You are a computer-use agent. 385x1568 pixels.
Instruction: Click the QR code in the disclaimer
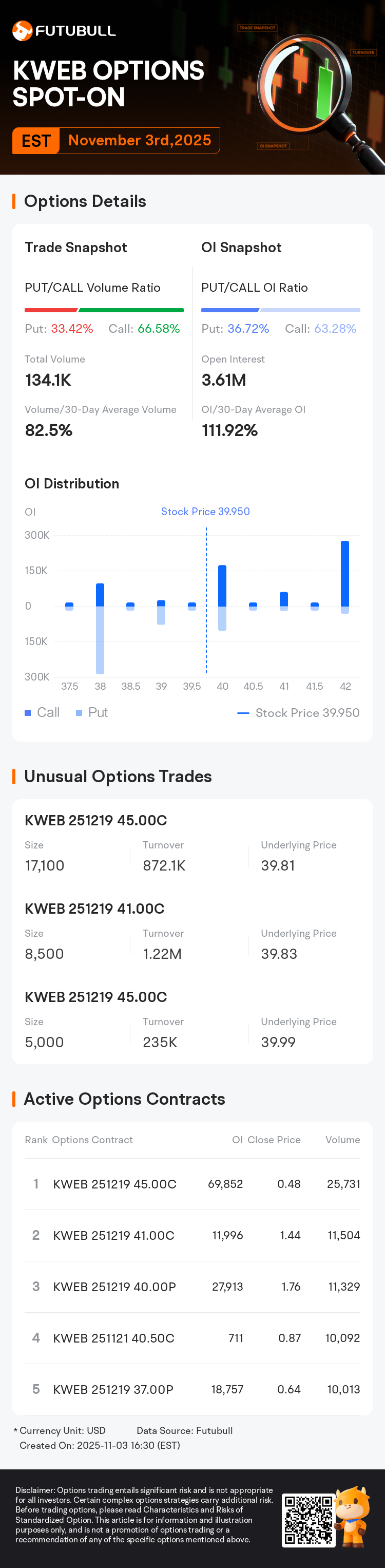pos(309,1520)
